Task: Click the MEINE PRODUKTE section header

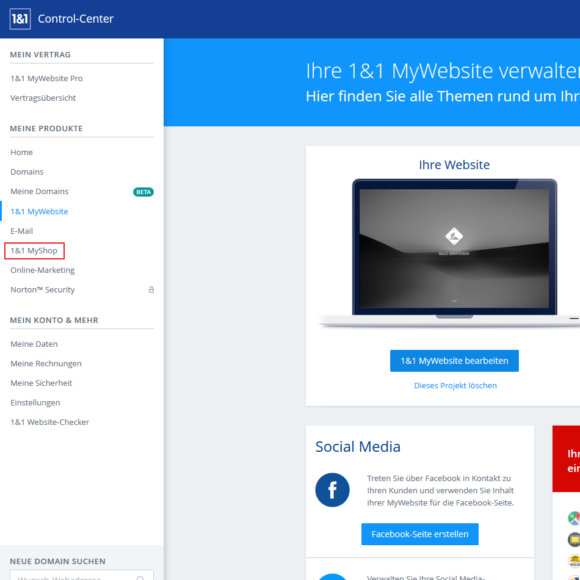Action: point(46,129)
